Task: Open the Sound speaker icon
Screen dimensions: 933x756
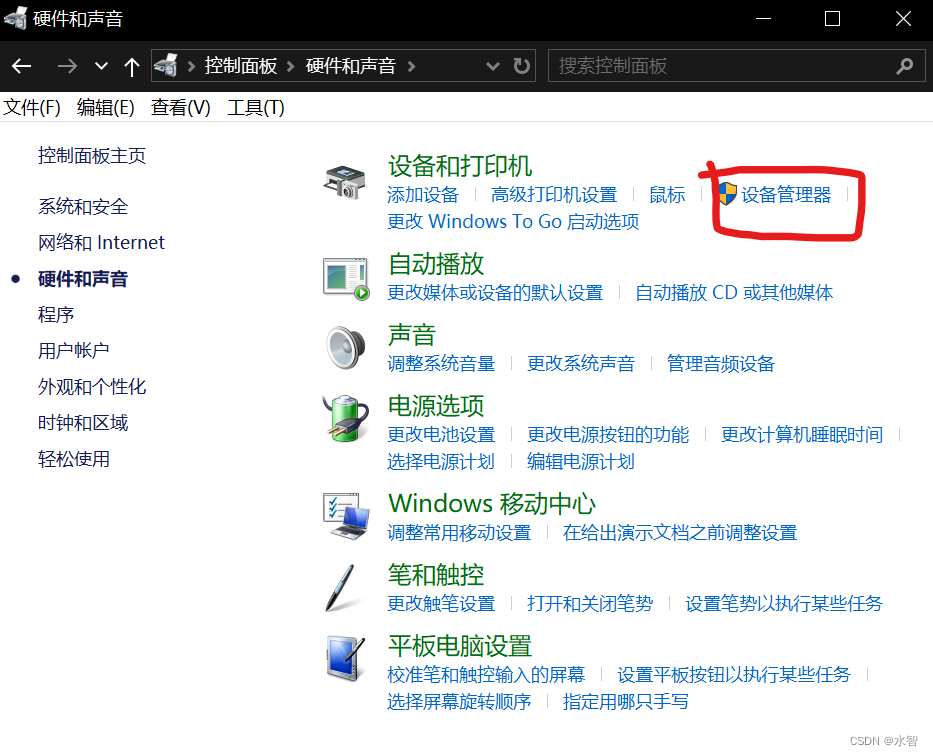Action: pos(345,347)
